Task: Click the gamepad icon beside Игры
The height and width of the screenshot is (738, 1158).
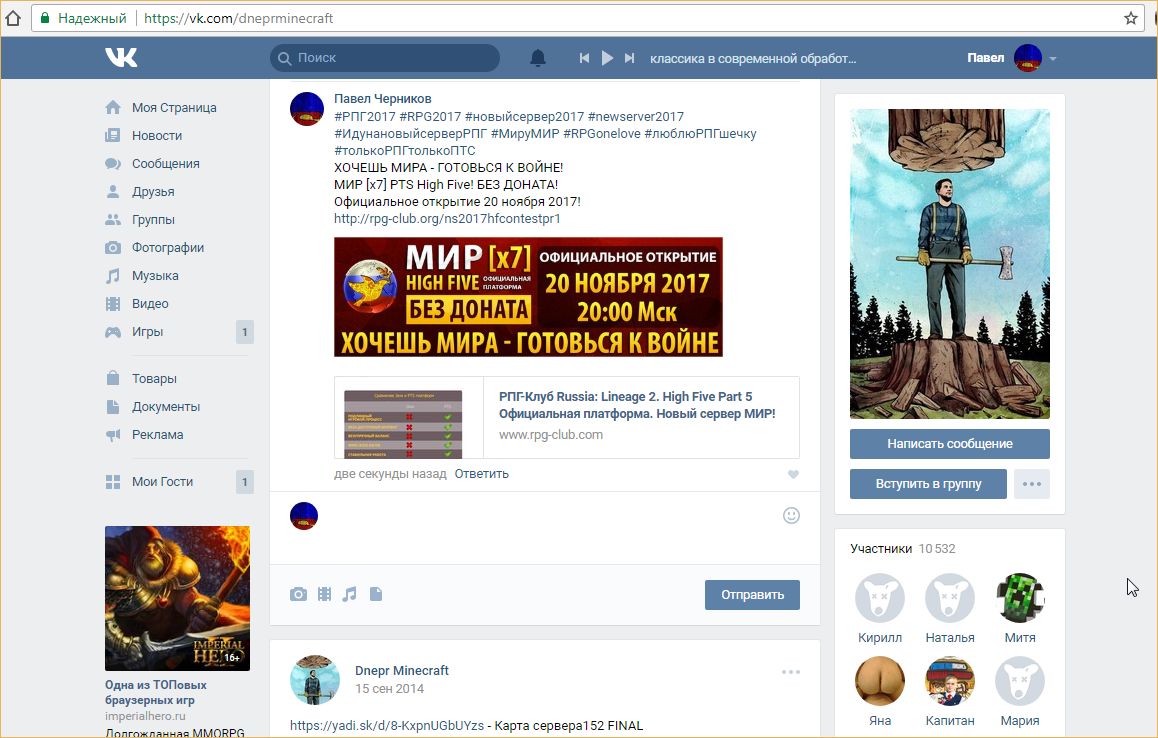Action: click(113, 332)
